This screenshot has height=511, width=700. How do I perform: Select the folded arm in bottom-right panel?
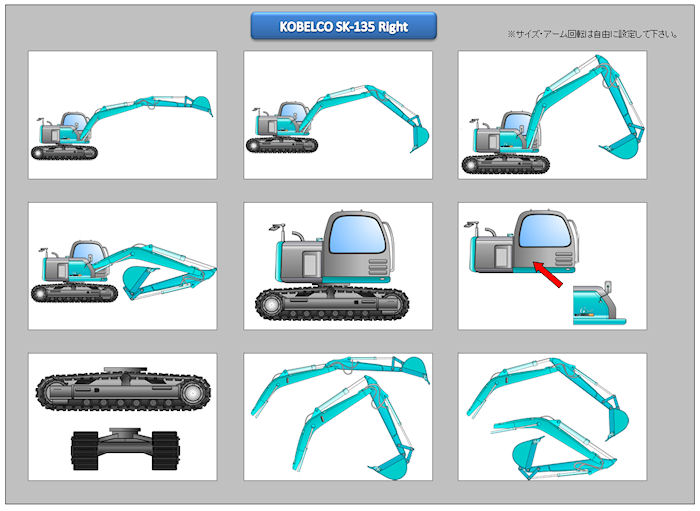click(554, 448)
